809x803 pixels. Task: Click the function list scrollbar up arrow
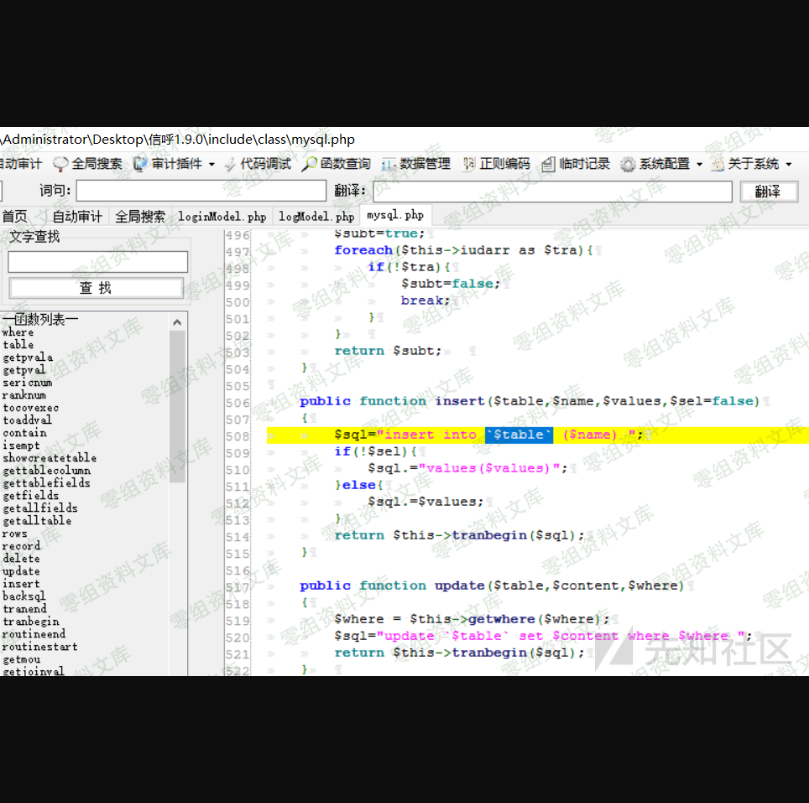pos(178,322)
